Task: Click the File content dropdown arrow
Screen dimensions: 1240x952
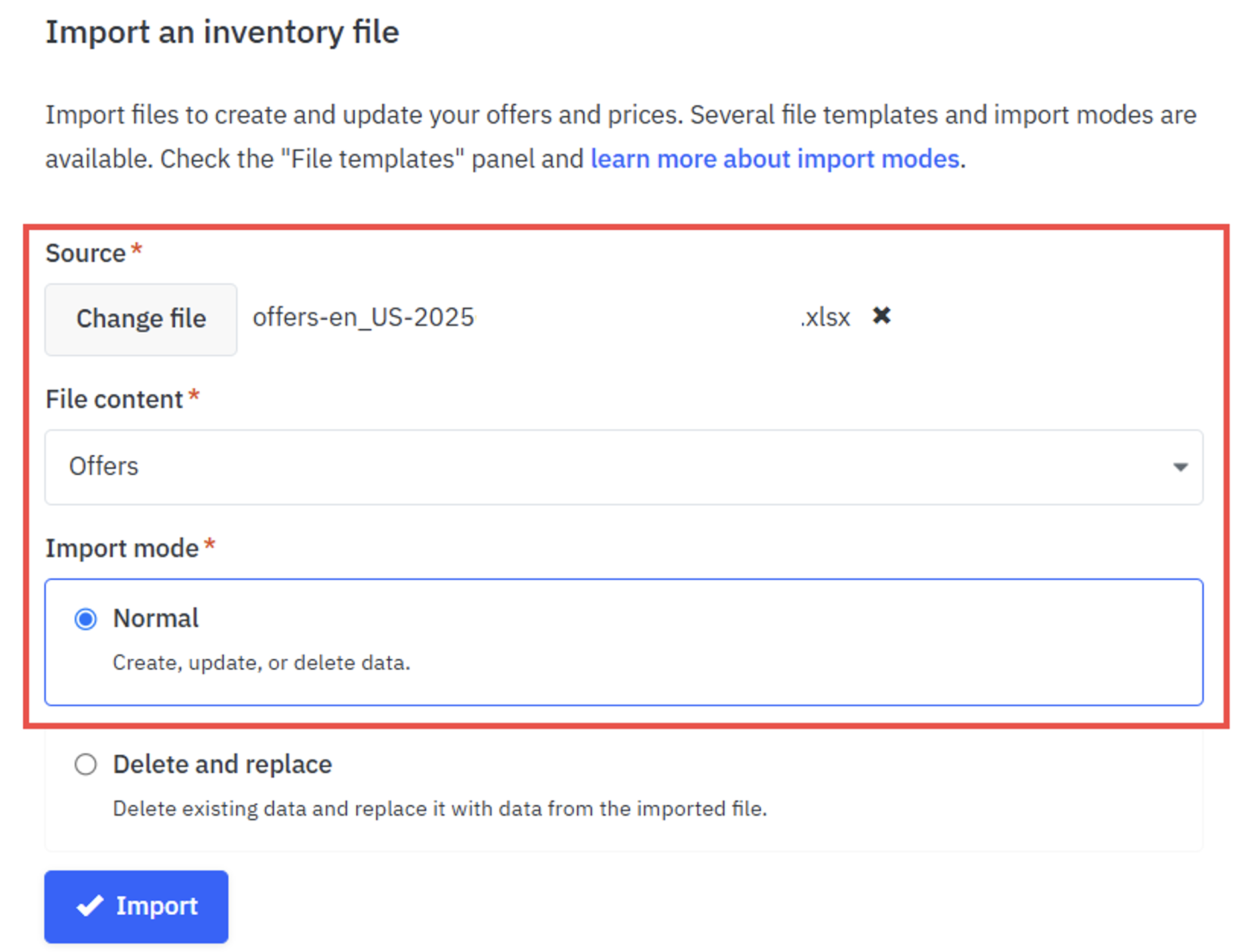Action: click(x=1180, y=467)
